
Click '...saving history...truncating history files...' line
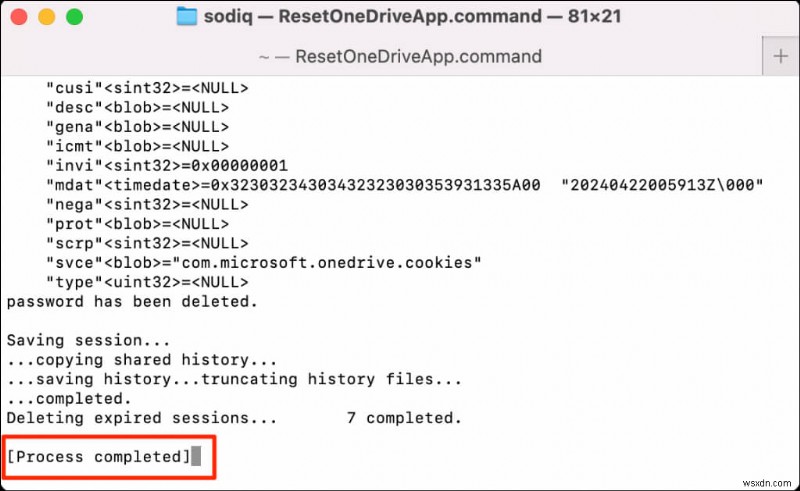234,379
